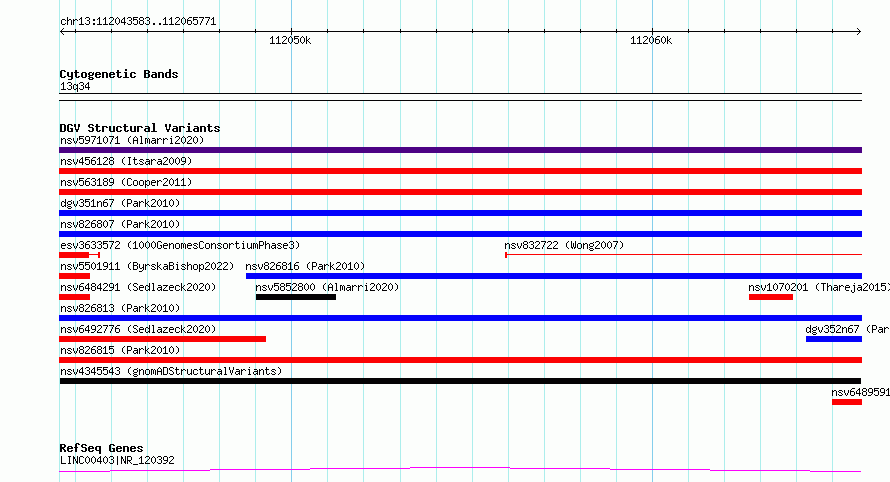Click the nsv6484291 (Sedlazeck2020) label
The image size is (890, 482).
[138, 287]
